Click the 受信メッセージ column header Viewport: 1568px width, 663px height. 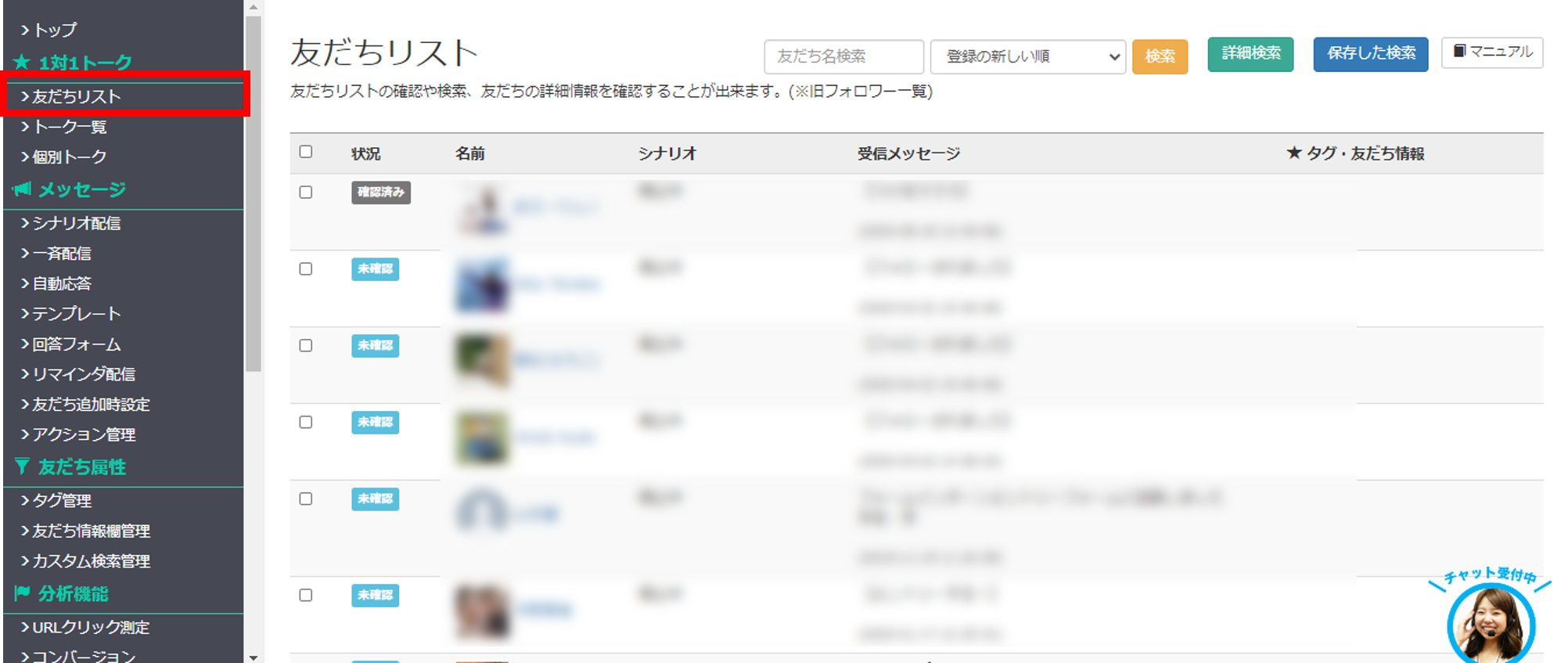pyautogui.click(x=908, y=153)
